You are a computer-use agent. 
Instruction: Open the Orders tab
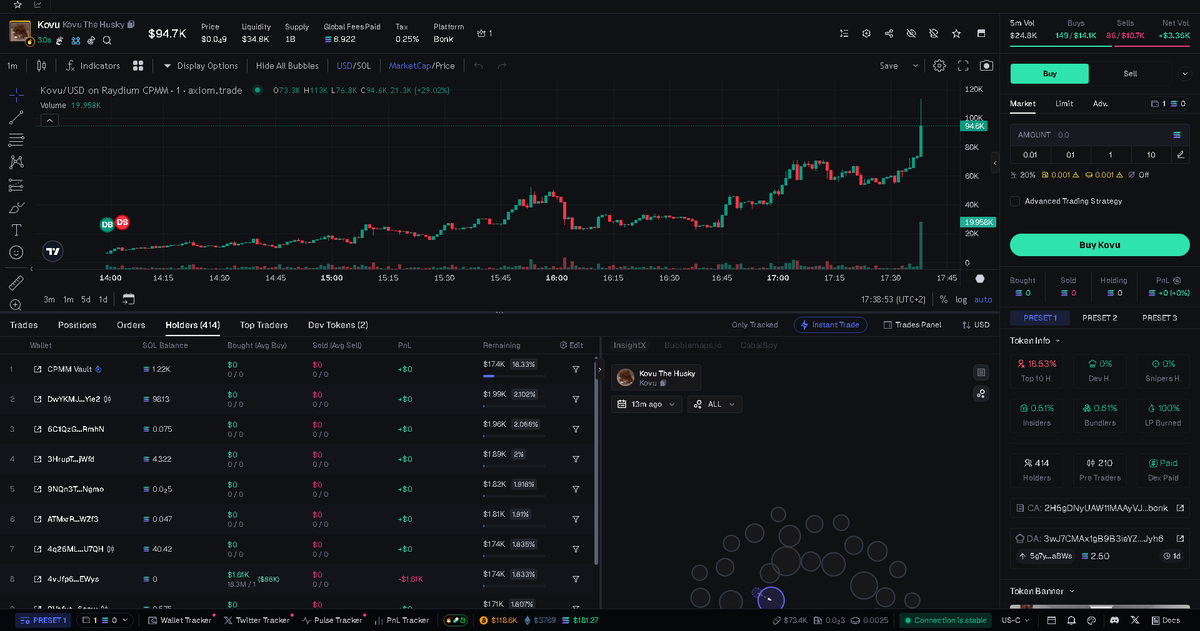pos(131,325)
